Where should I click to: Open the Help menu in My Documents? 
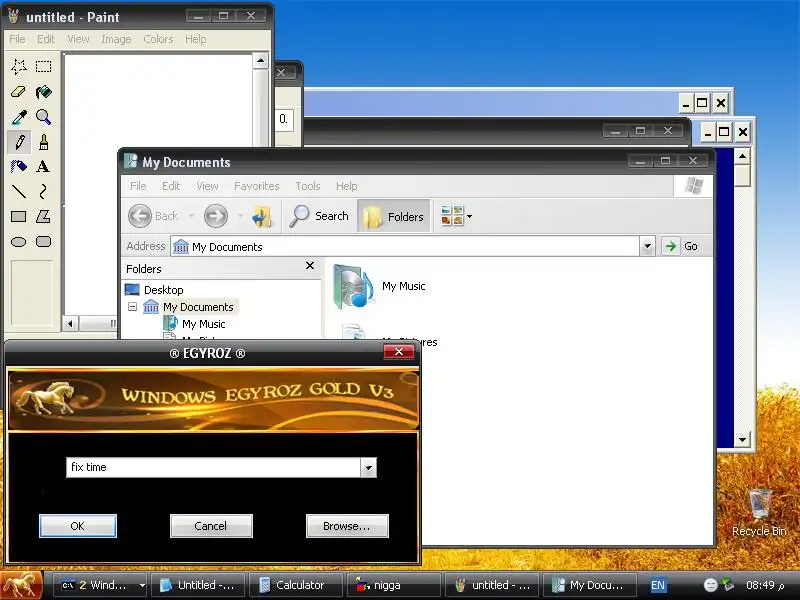coord(346,186)
